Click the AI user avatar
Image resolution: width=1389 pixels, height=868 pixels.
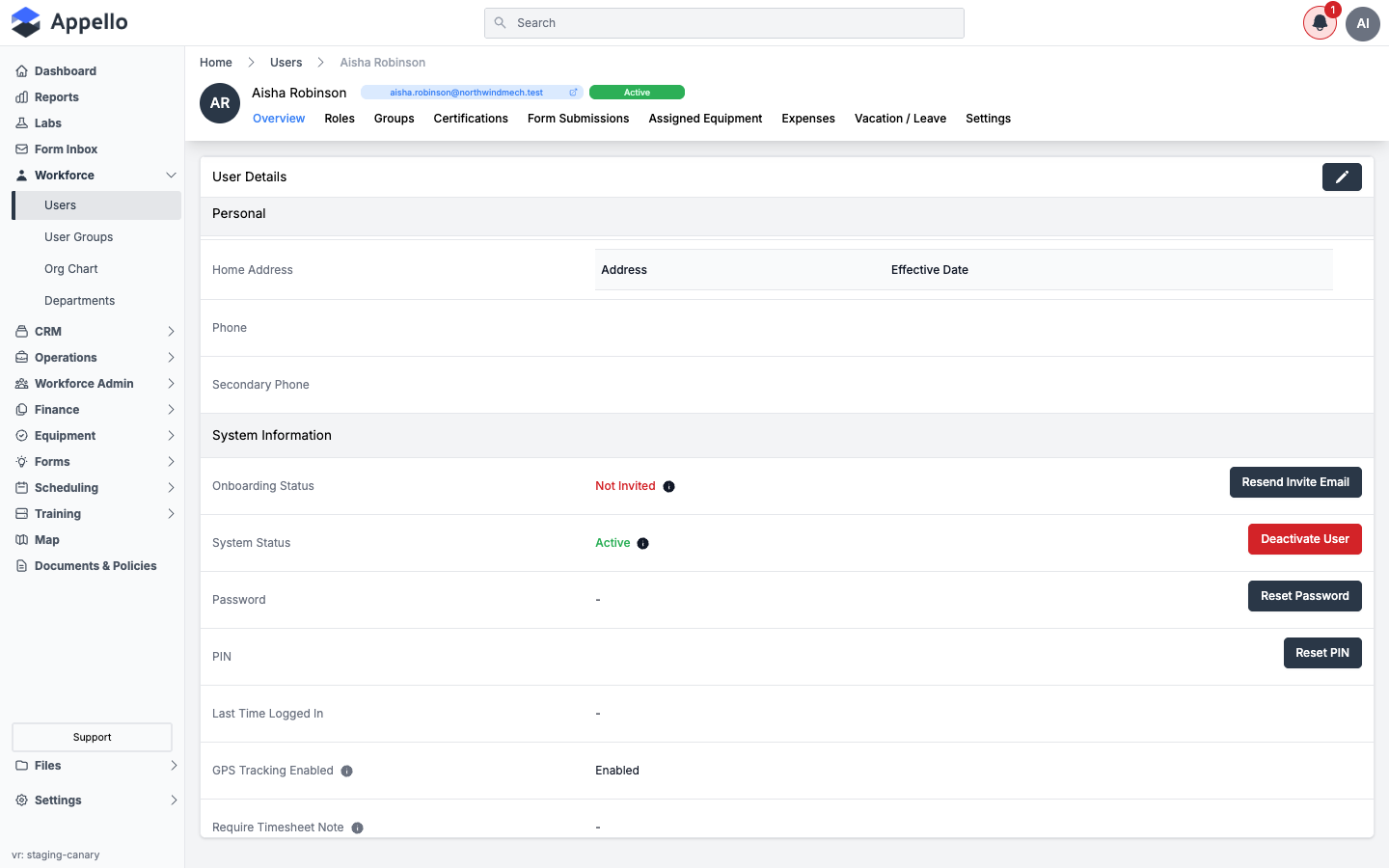1363,23
